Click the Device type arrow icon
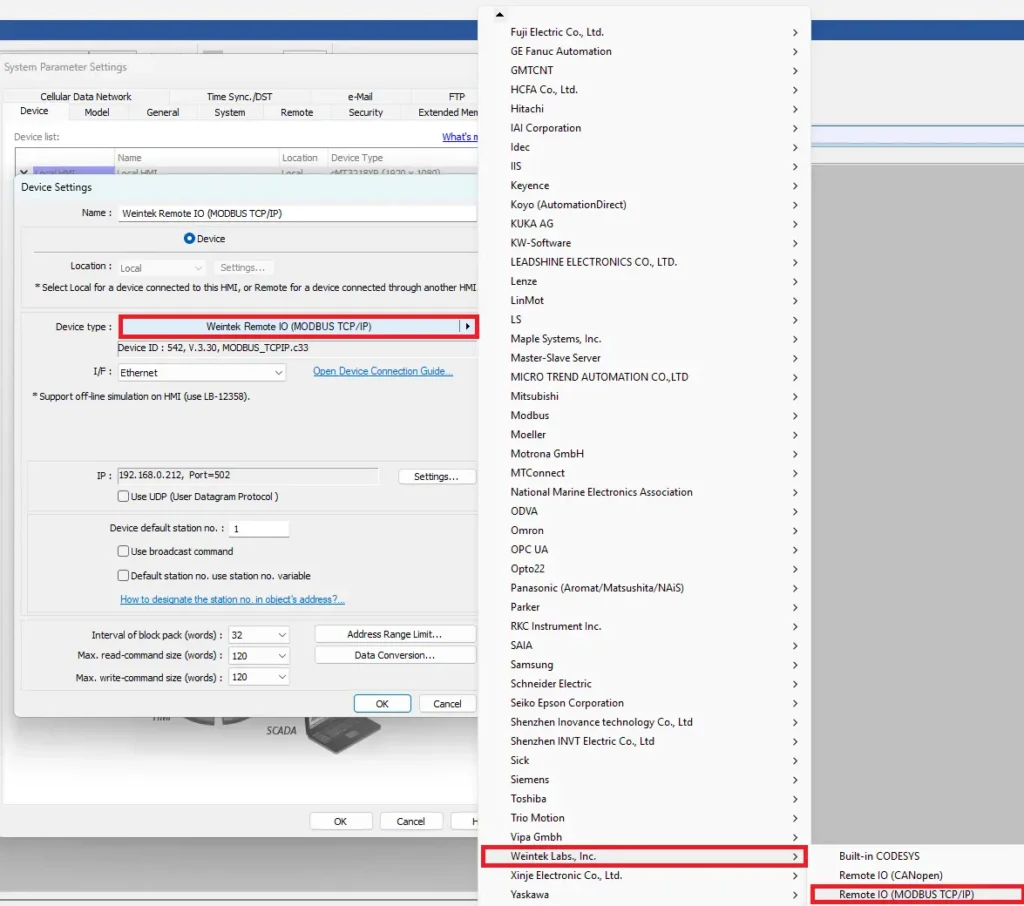Screen dimensions: 1024x906 [x=467, y=325]
